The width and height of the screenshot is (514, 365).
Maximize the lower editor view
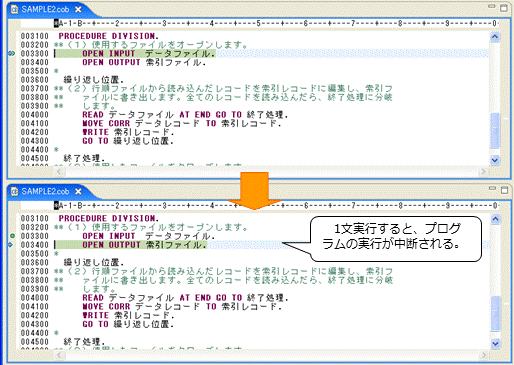[504, 190]
